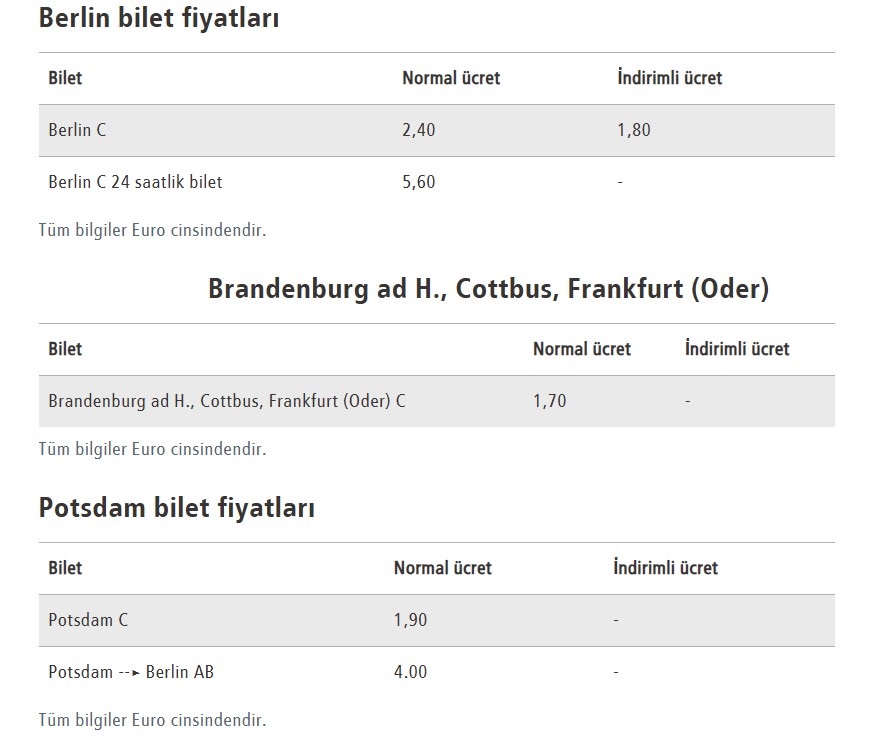Screen dimensions: 875x748
Task: Click 'Normal ücret' column header in Berlin table
Action: (451, 78)
